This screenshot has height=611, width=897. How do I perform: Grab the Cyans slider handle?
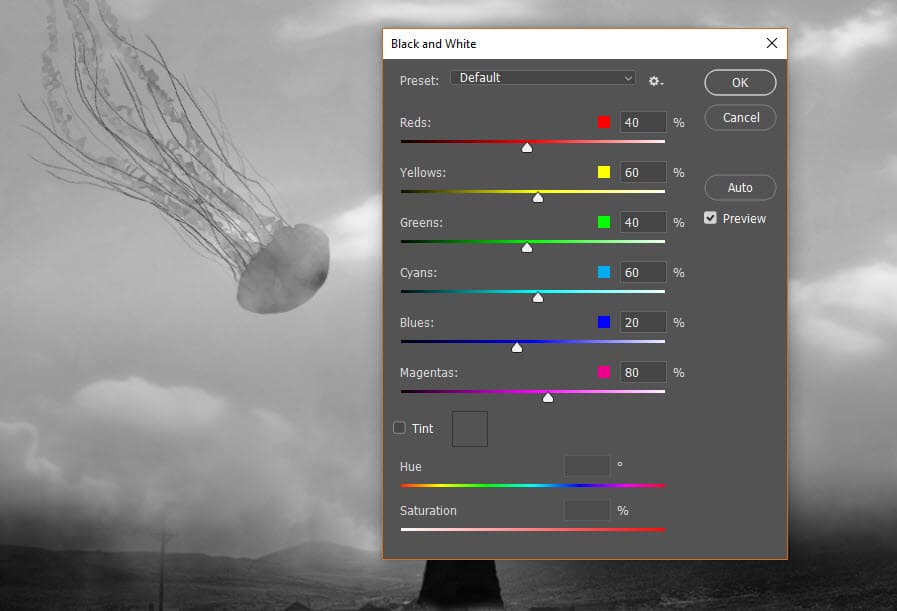538,298
